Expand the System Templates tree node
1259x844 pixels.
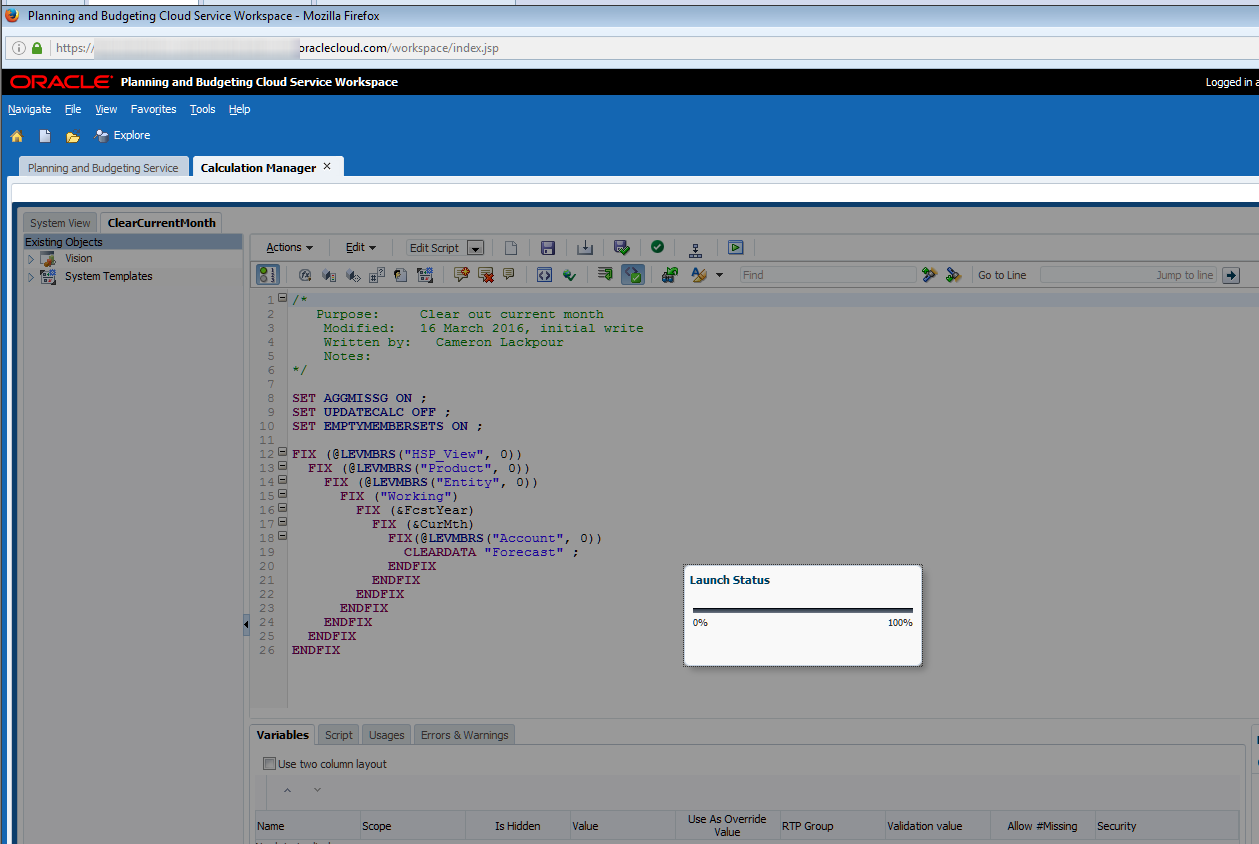click(31, 277)
